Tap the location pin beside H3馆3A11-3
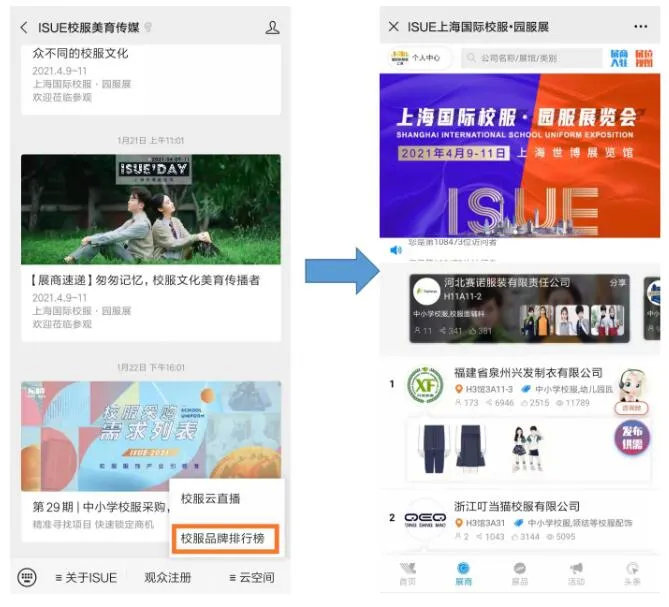Viewport: 669px width, 607px height. (x=459, y=389)
